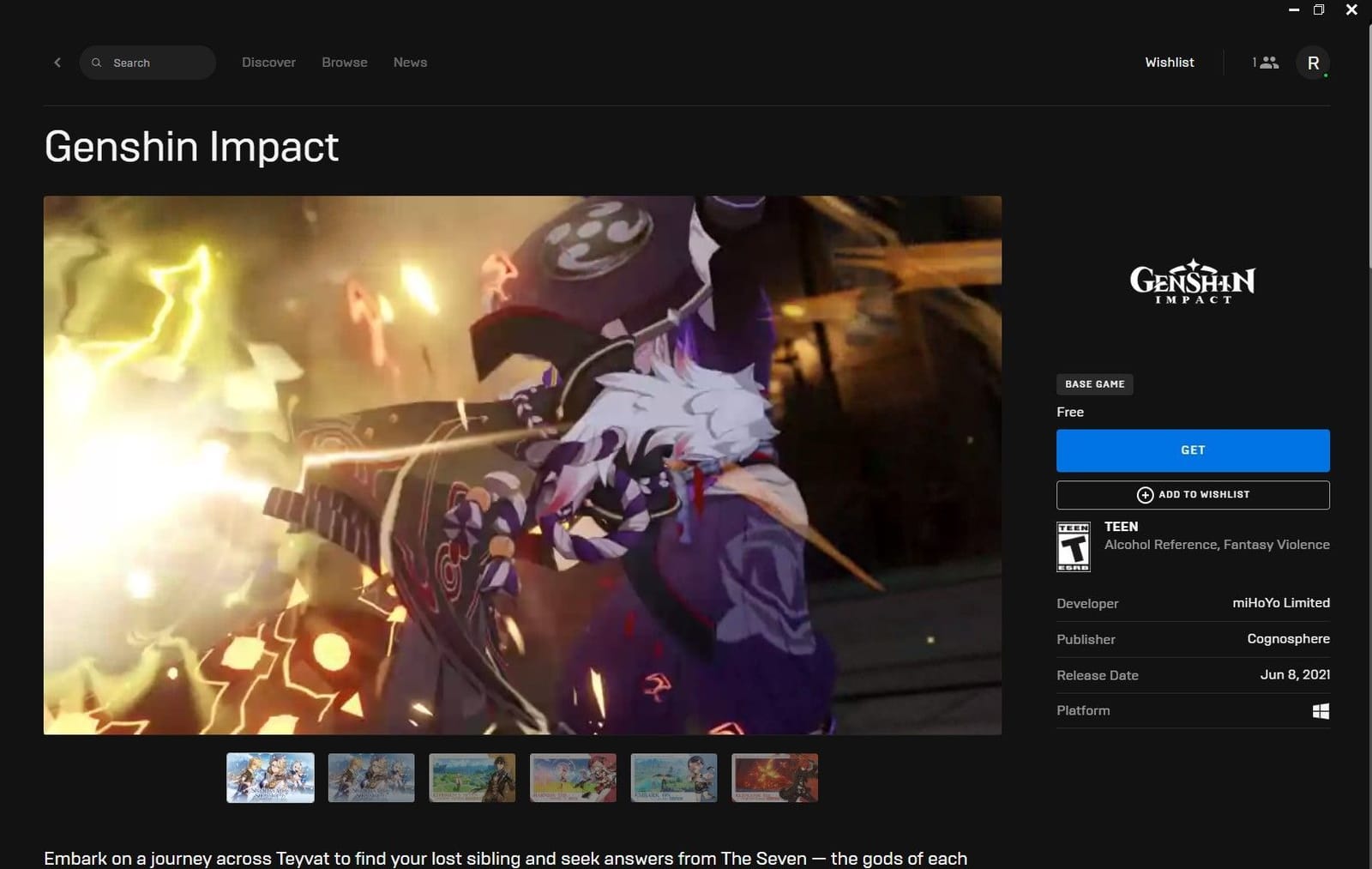Click the search magnifier icon
Image resolution: width=1372 pixels, height=869 pixels.
coord(96,62)
